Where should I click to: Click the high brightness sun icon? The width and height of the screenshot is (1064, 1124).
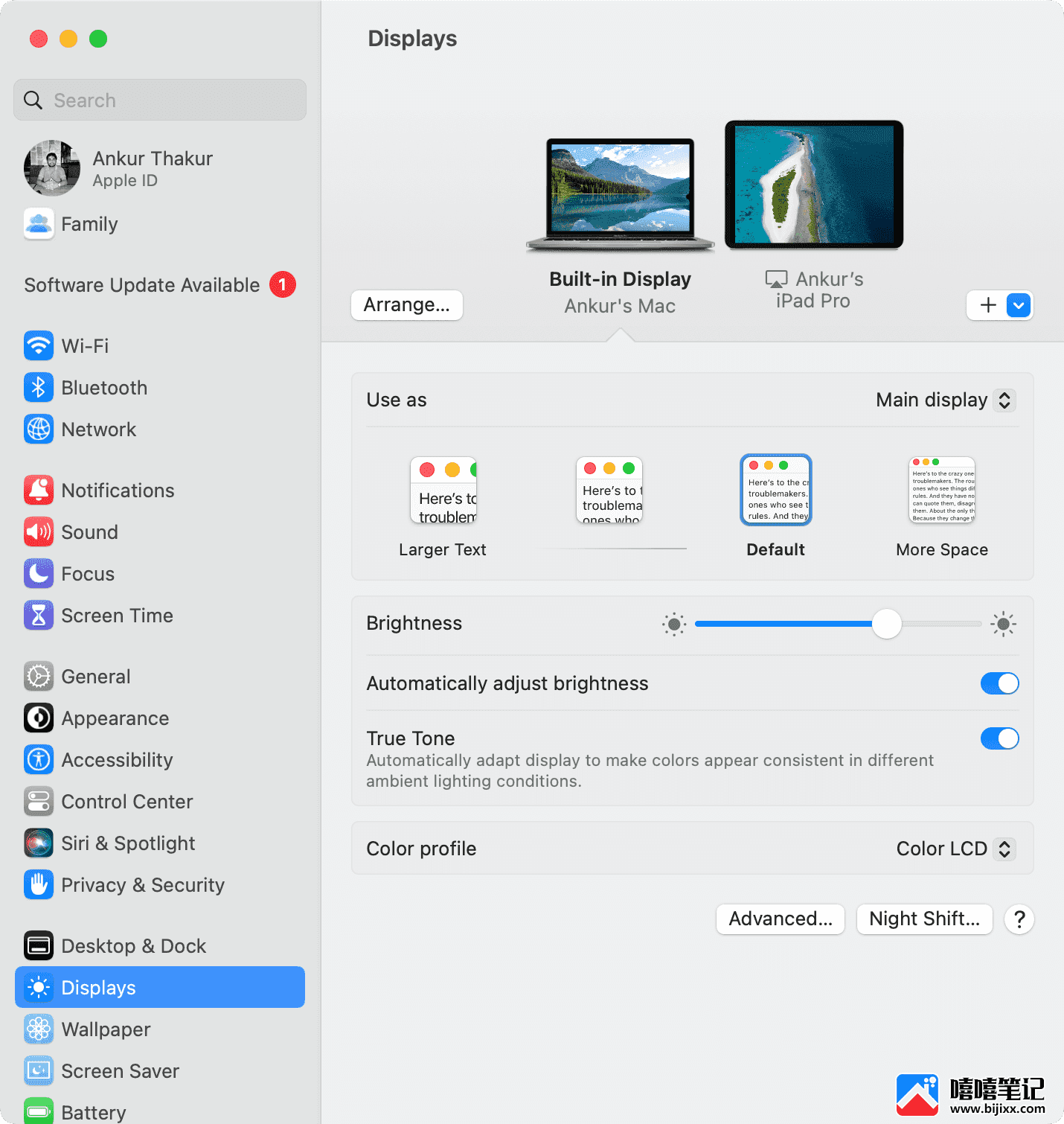pos(1003,624)
